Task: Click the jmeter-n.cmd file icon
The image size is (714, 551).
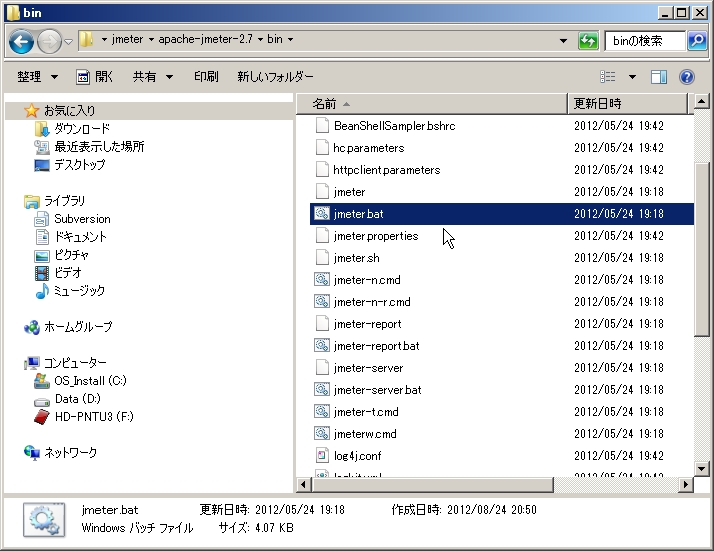Action: (322, 279)
